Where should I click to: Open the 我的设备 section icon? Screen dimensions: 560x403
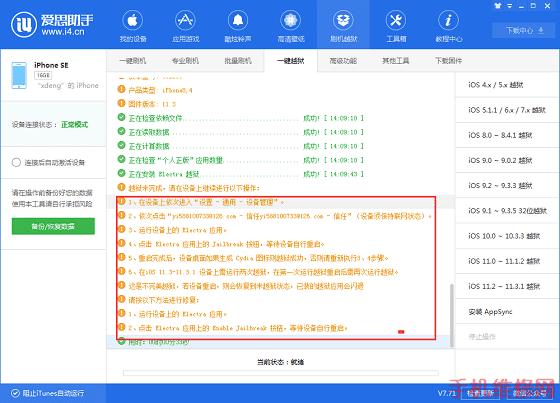pyautogui.click(x=133, y=20)
